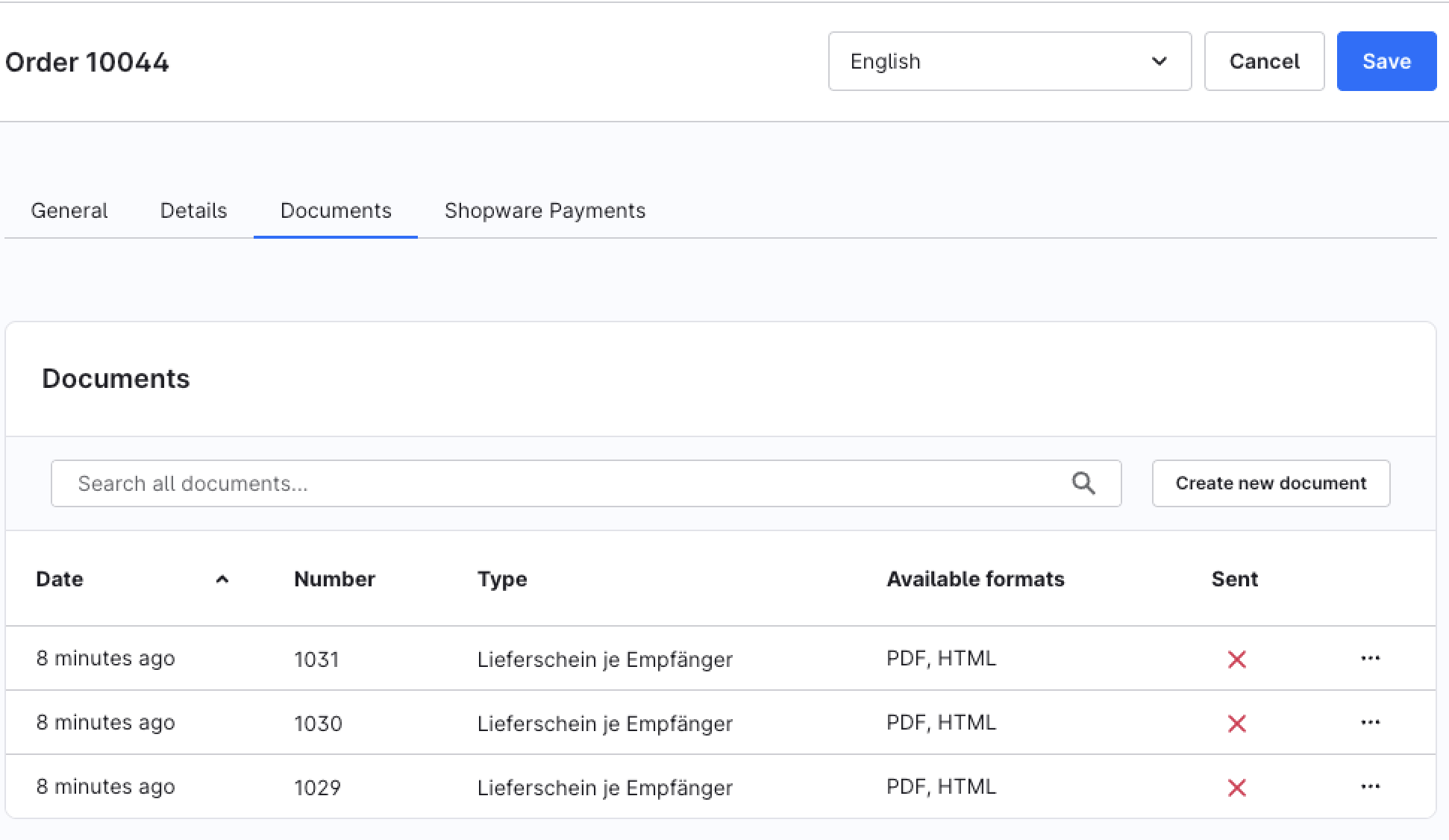Open actions menu for document 1029
The height and width of the screenshot is (840, 1449).
(1370, 786)
